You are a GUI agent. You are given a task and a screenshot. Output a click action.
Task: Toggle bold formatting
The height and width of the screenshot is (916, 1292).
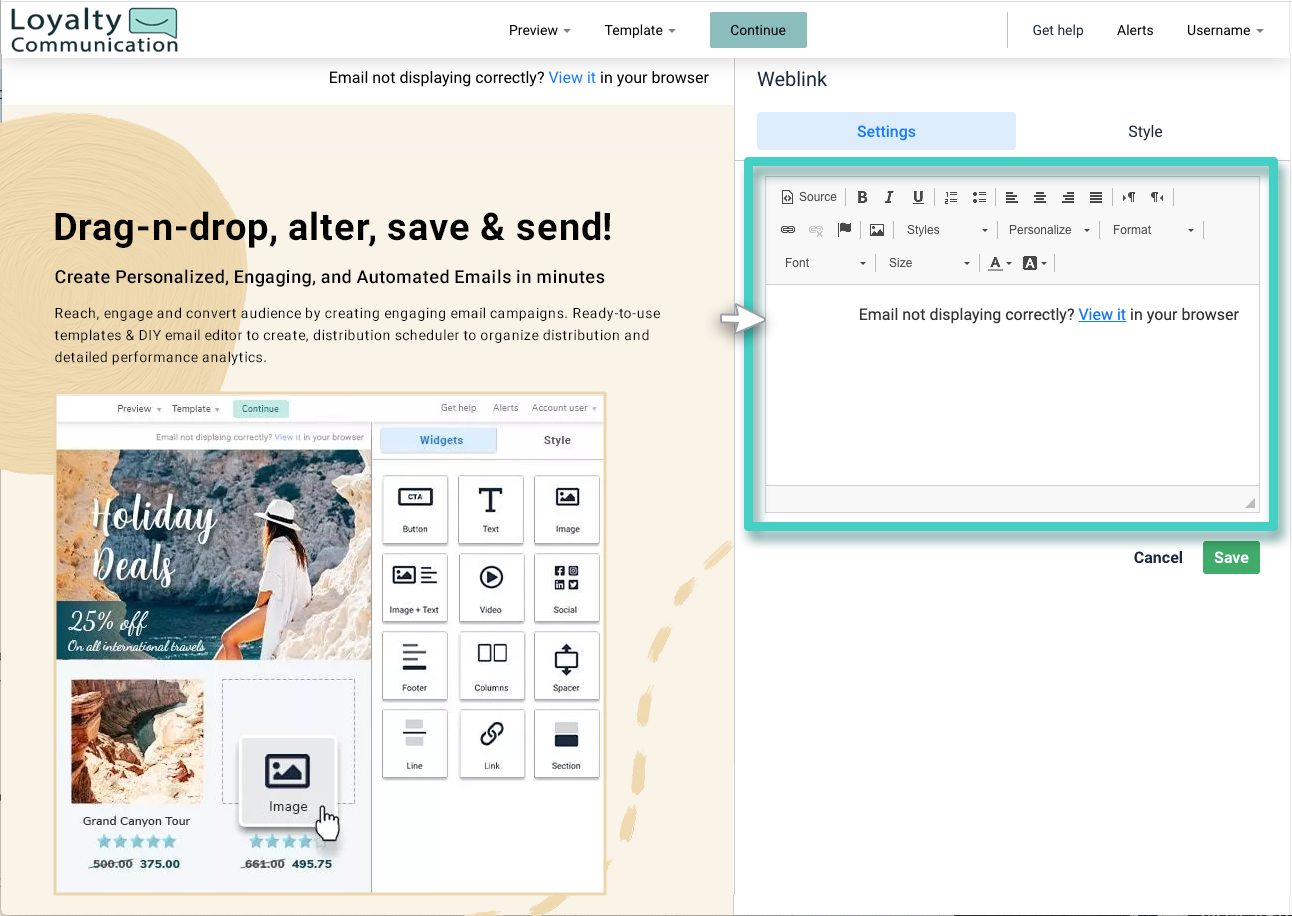[862, 196]
